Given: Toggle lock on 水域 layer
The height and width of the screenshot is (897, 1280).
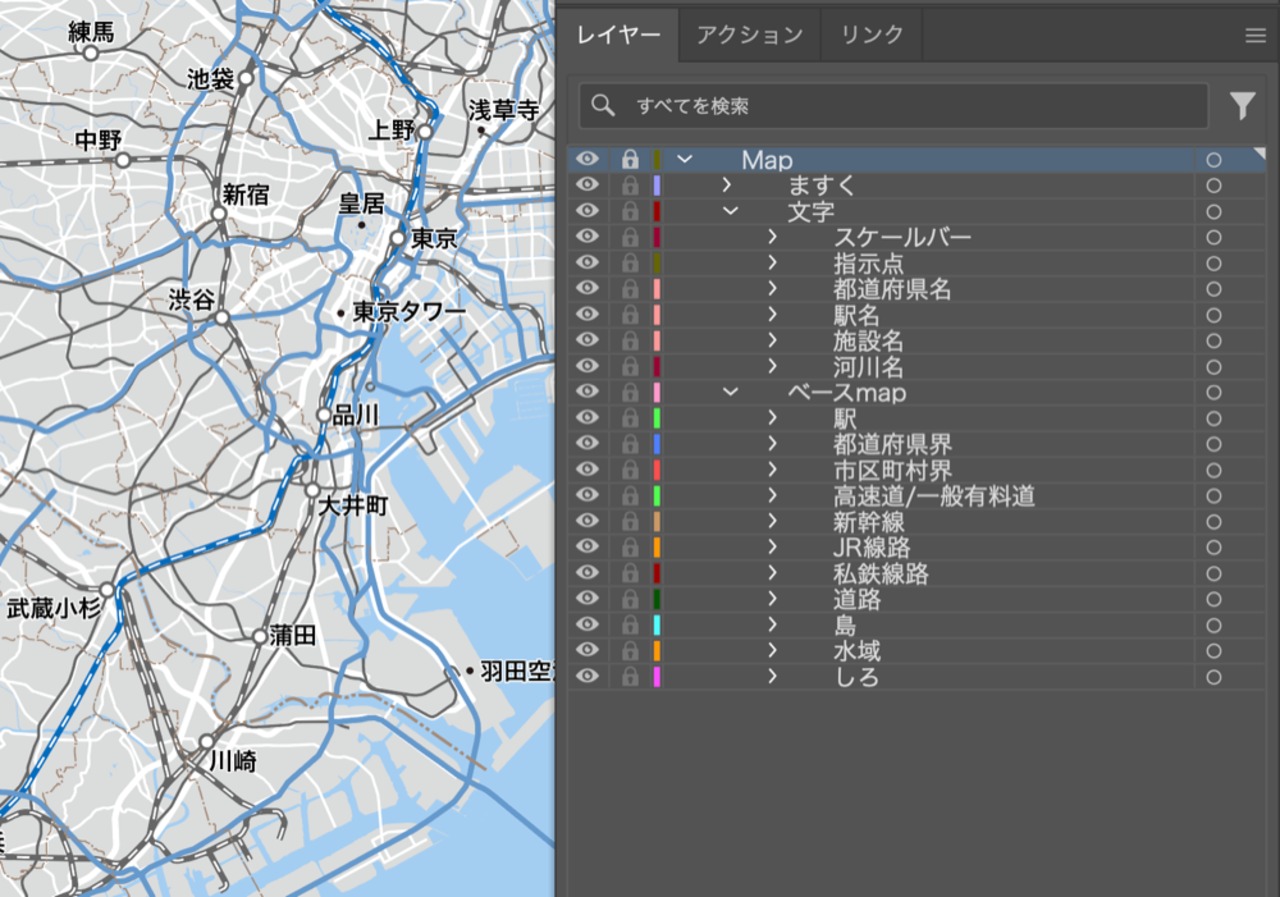Looking at the screenshot, I should (630, 651).
